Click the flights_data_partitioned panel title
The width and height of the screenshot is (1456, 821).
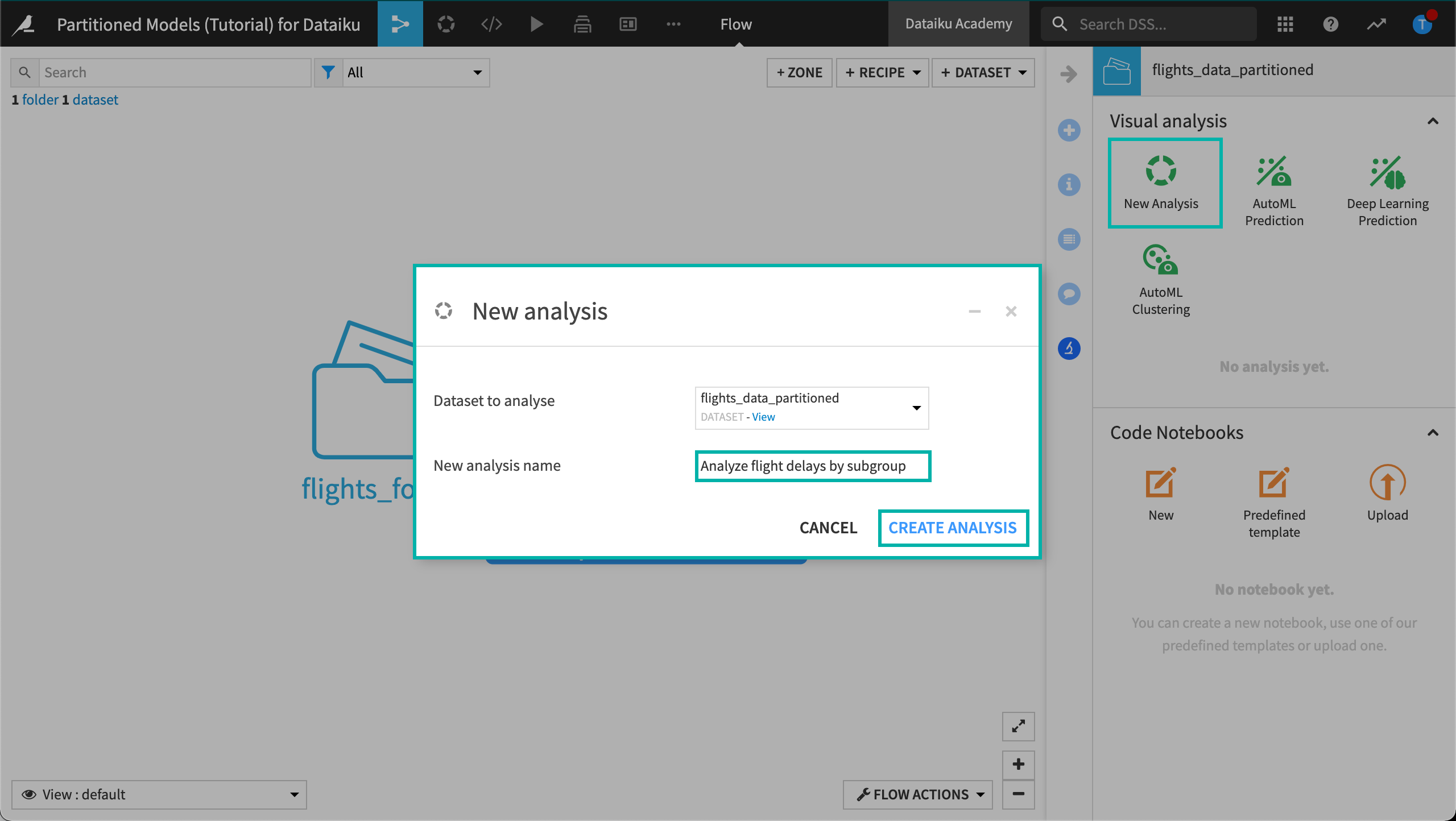(x=1232, y=70)
